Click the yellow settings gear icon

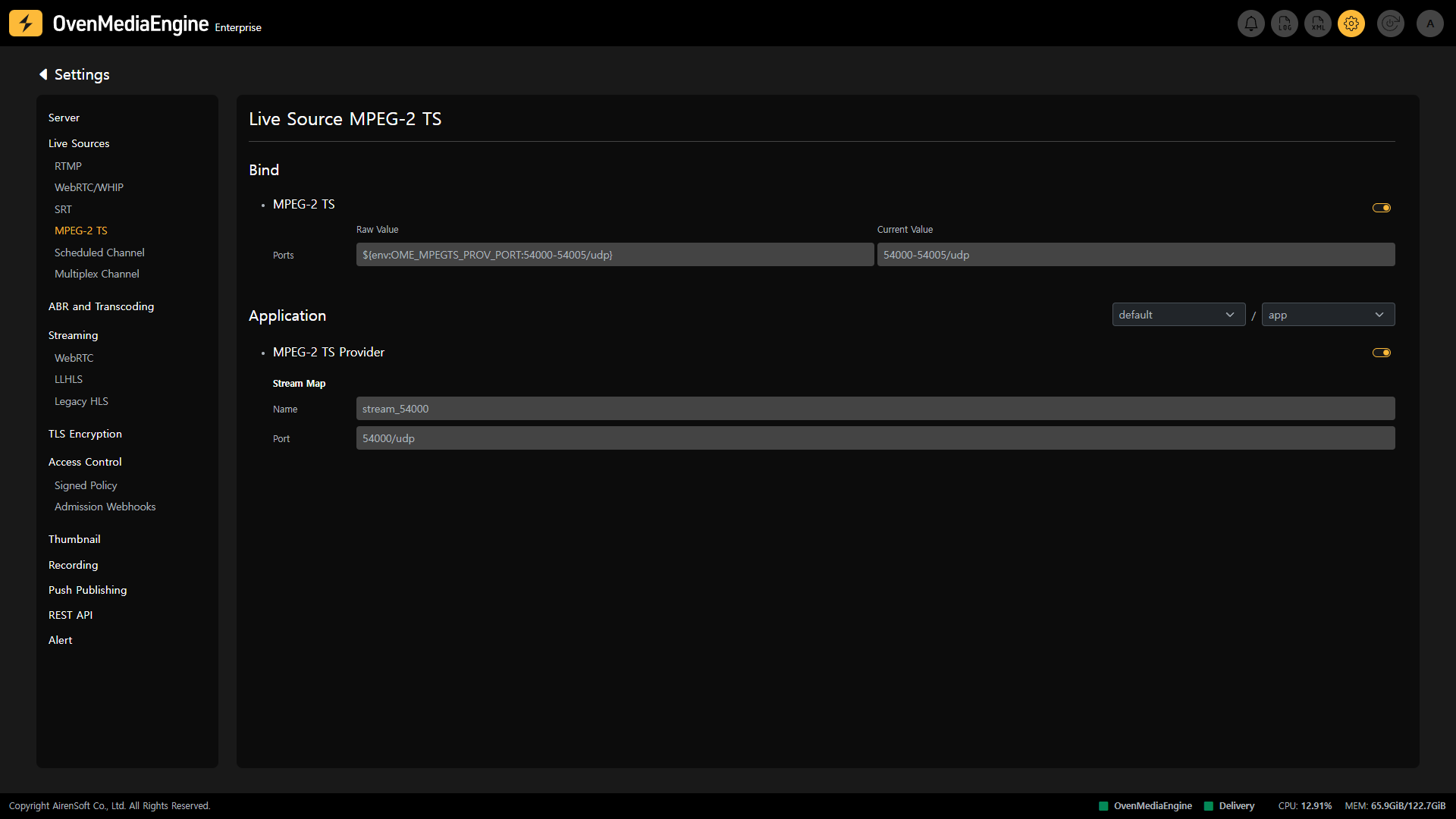pyautogui.click(x=1351, y=24)
